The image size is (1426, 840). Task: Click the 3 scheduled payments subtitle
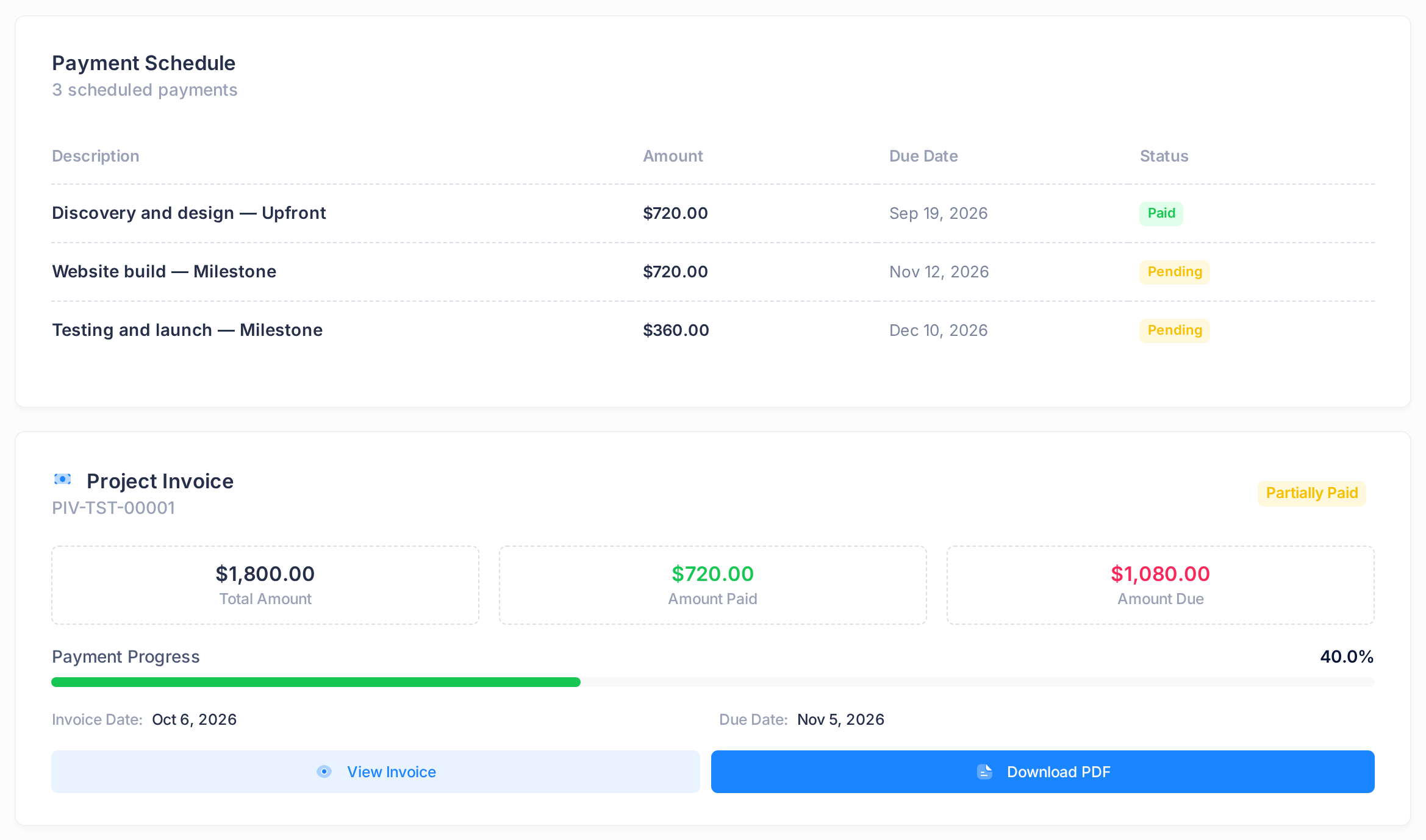[x=145, y=90]
